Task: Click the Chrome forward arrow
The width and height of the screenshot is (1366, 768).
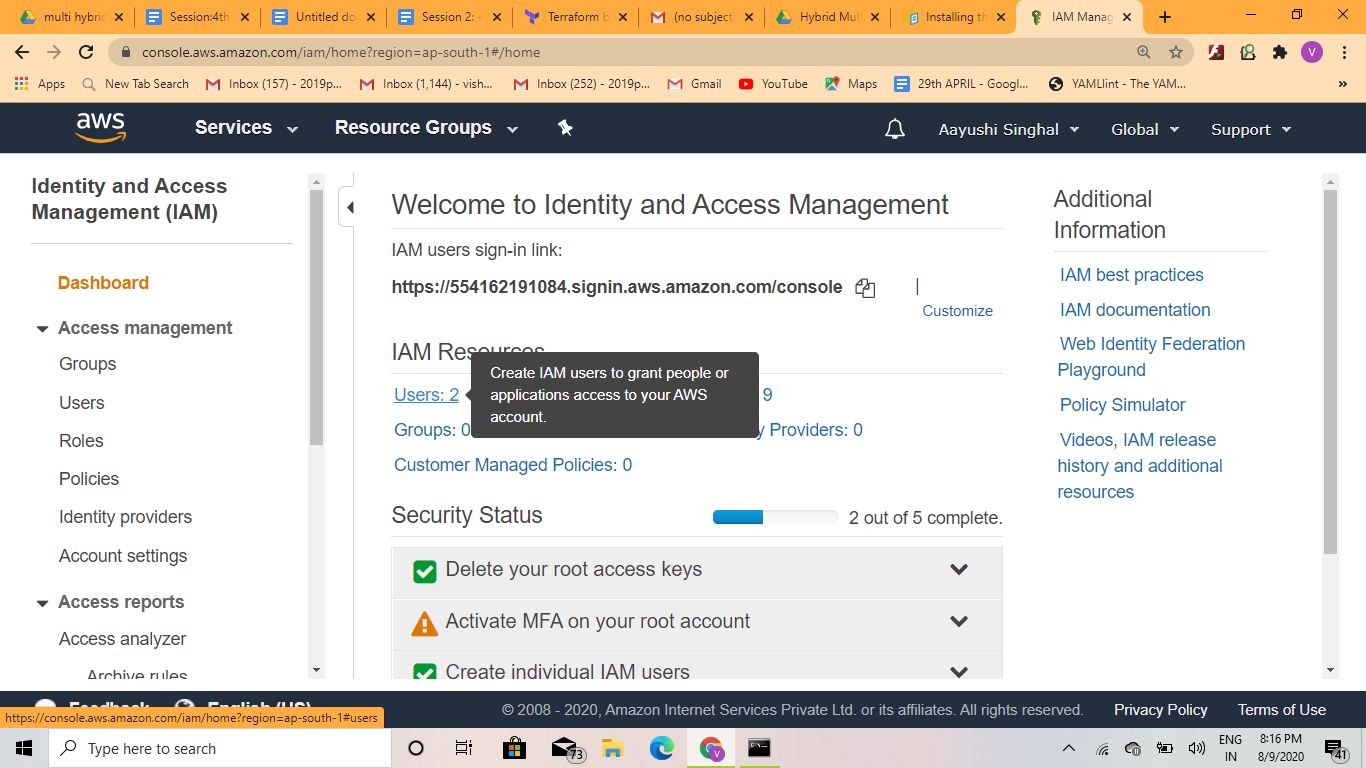Action: (x=54, y=52)
